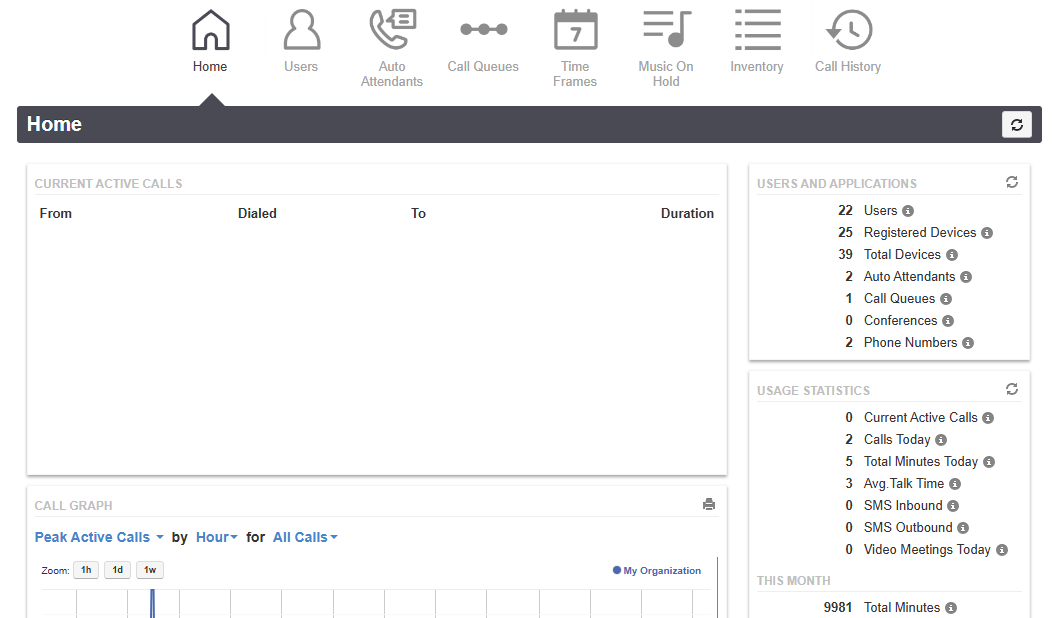Image resolution: width=1060 pixels, height=618 pixels.
Task: Open Music On Hold settings
Action: click(666, 31)
